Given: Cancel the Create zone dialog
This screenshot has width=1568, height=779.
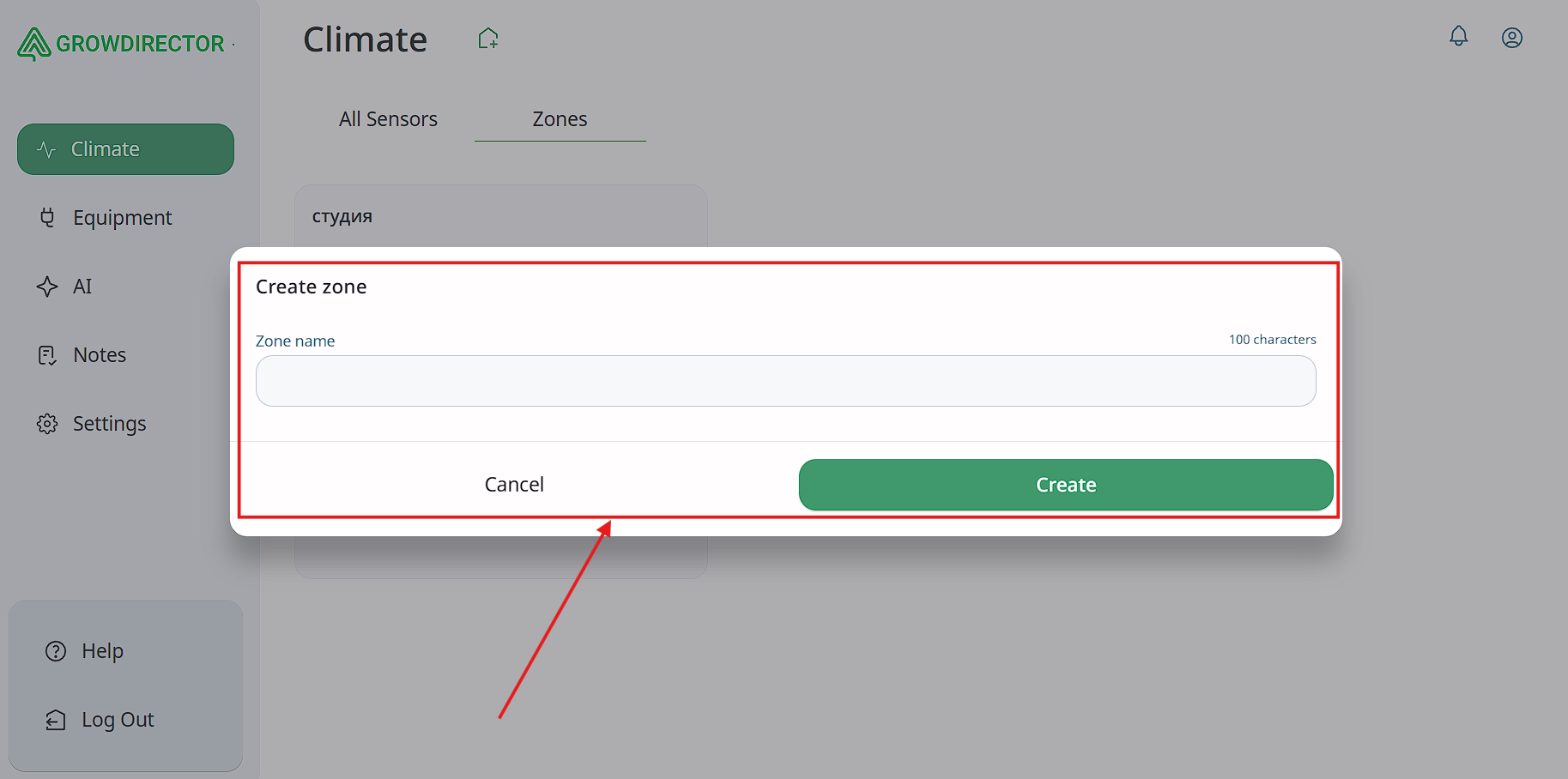Looking at the screenshot, I should [x=514, y=485].
